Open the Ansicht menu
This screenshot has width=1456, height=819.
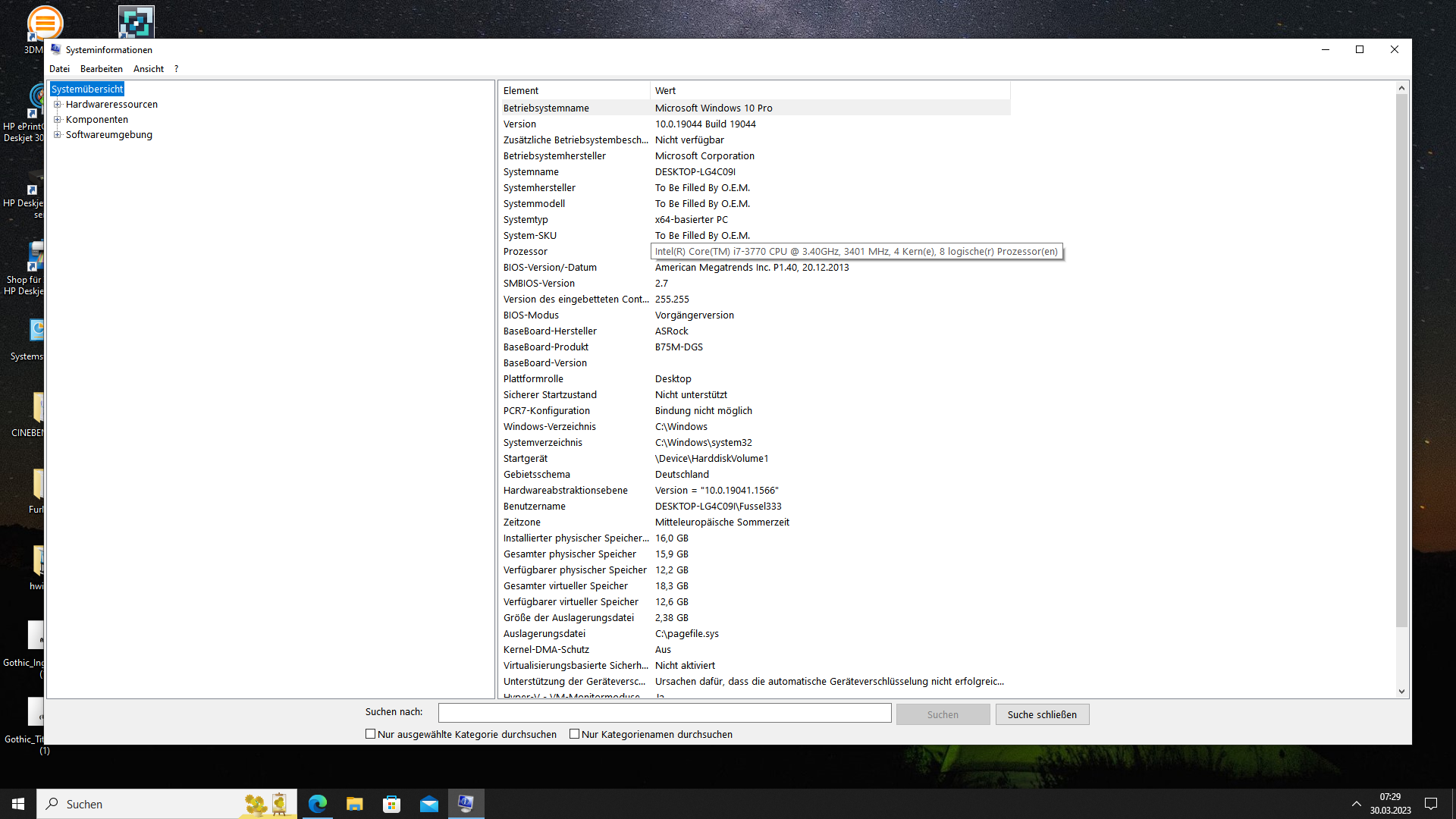(x=149, y=69)
